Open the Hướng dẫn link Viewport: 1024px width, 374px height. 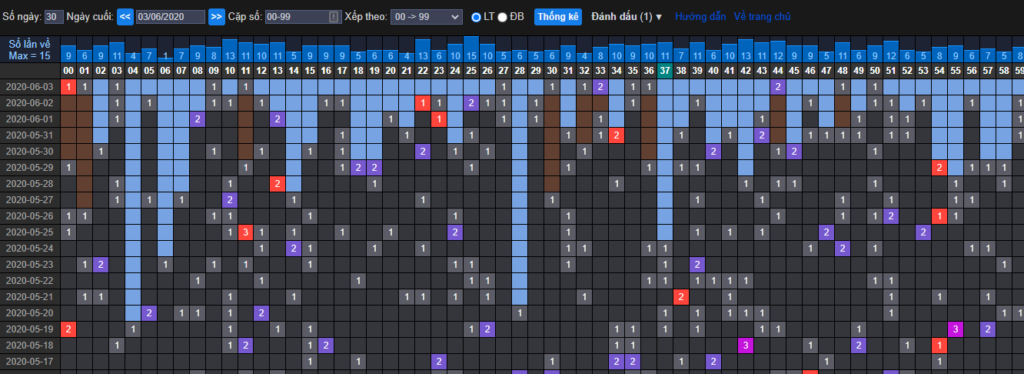(x=700, y=16)
